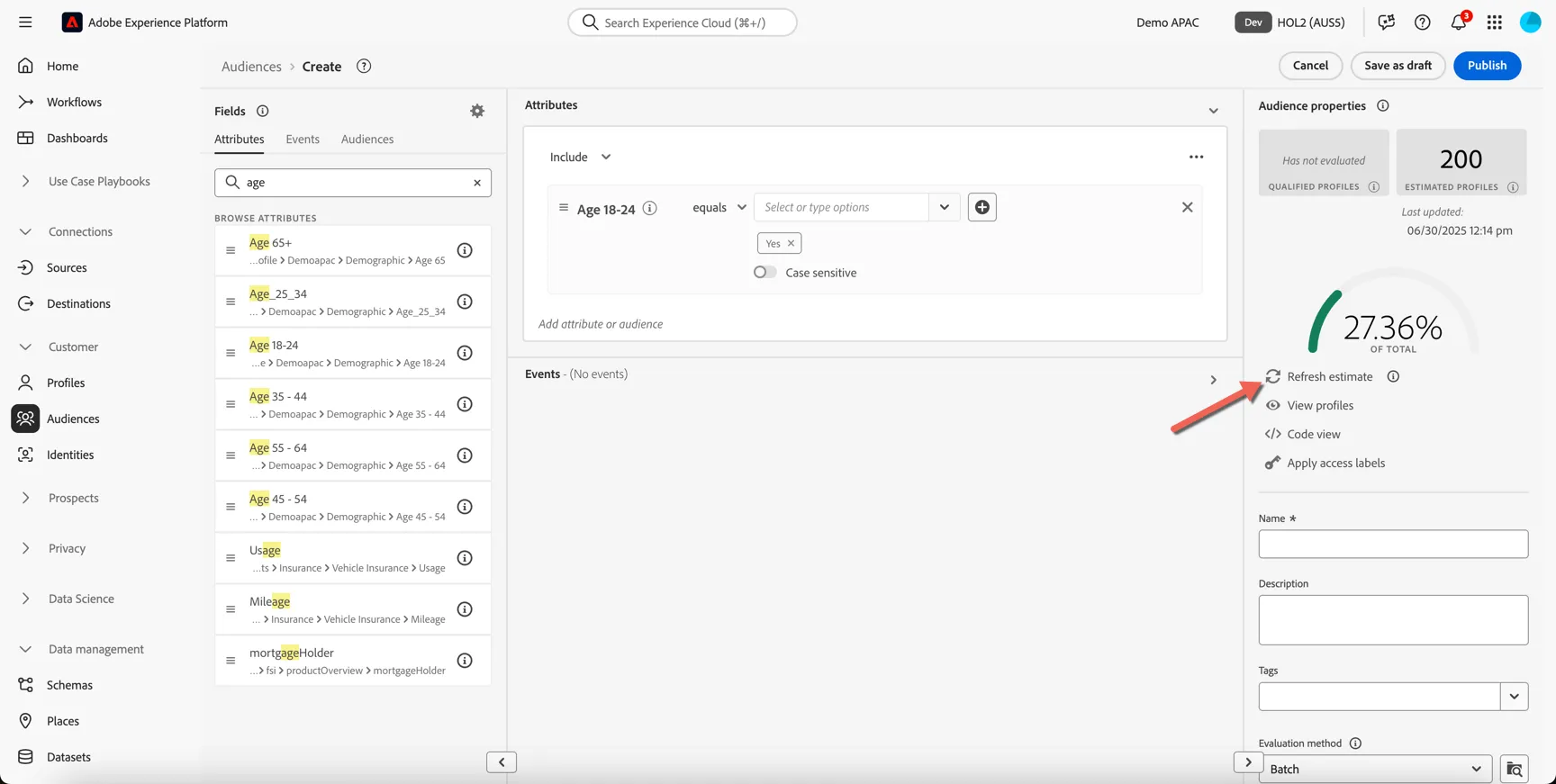Open the hamburger navigation menu
This screenshot has width=1556, height=784.
[x=25, y=23]
